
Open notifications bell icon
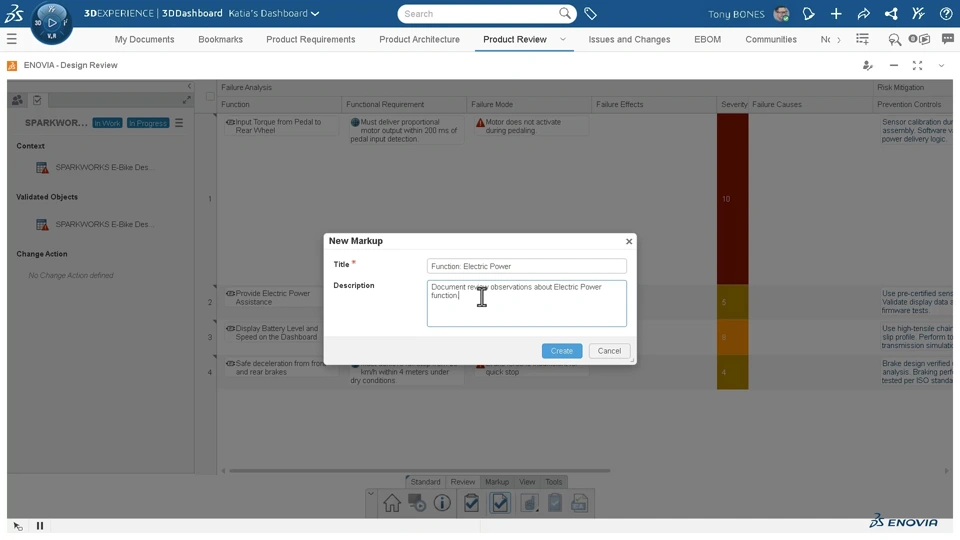pos(808,13)
